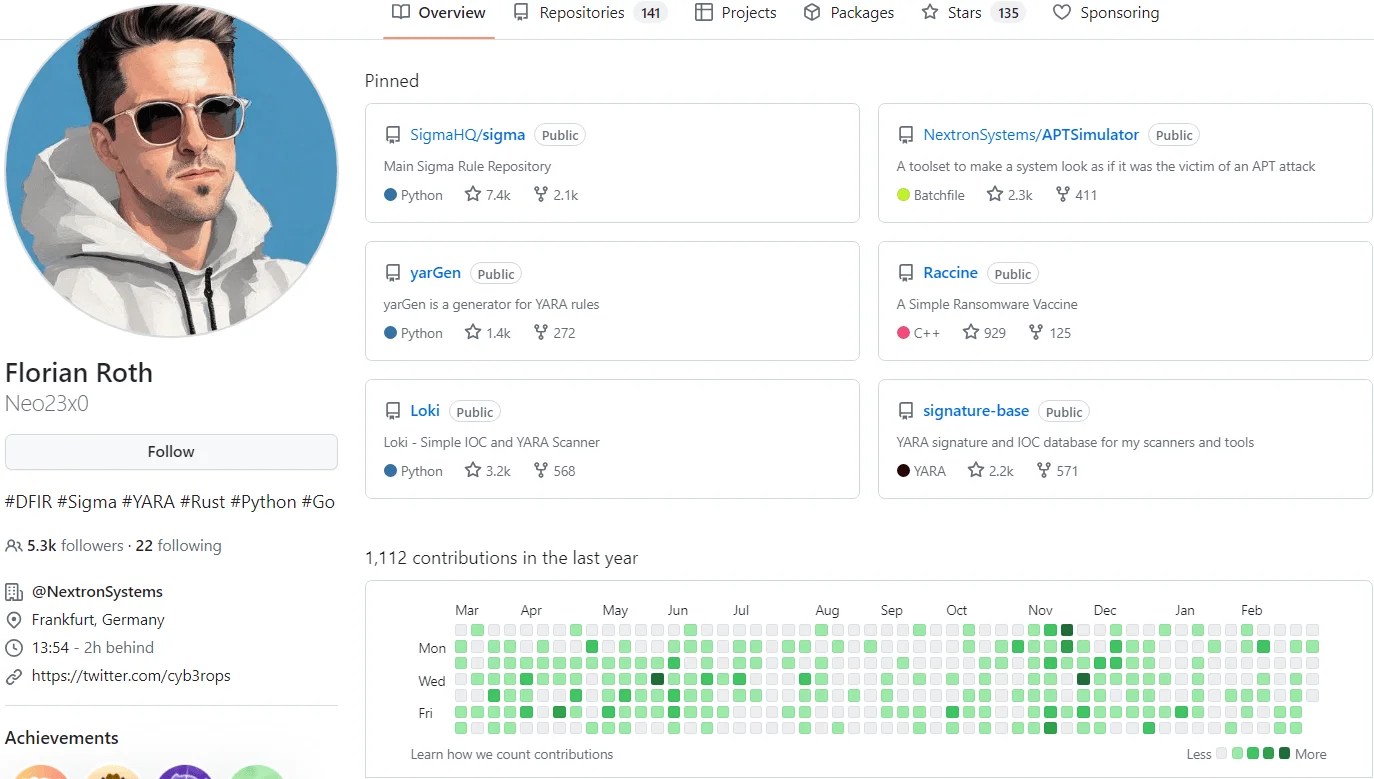Screen dimensions: 1374x779
Task: Click the star icon on SigmaHQ/sigma card
Action: tap(473, 195)
